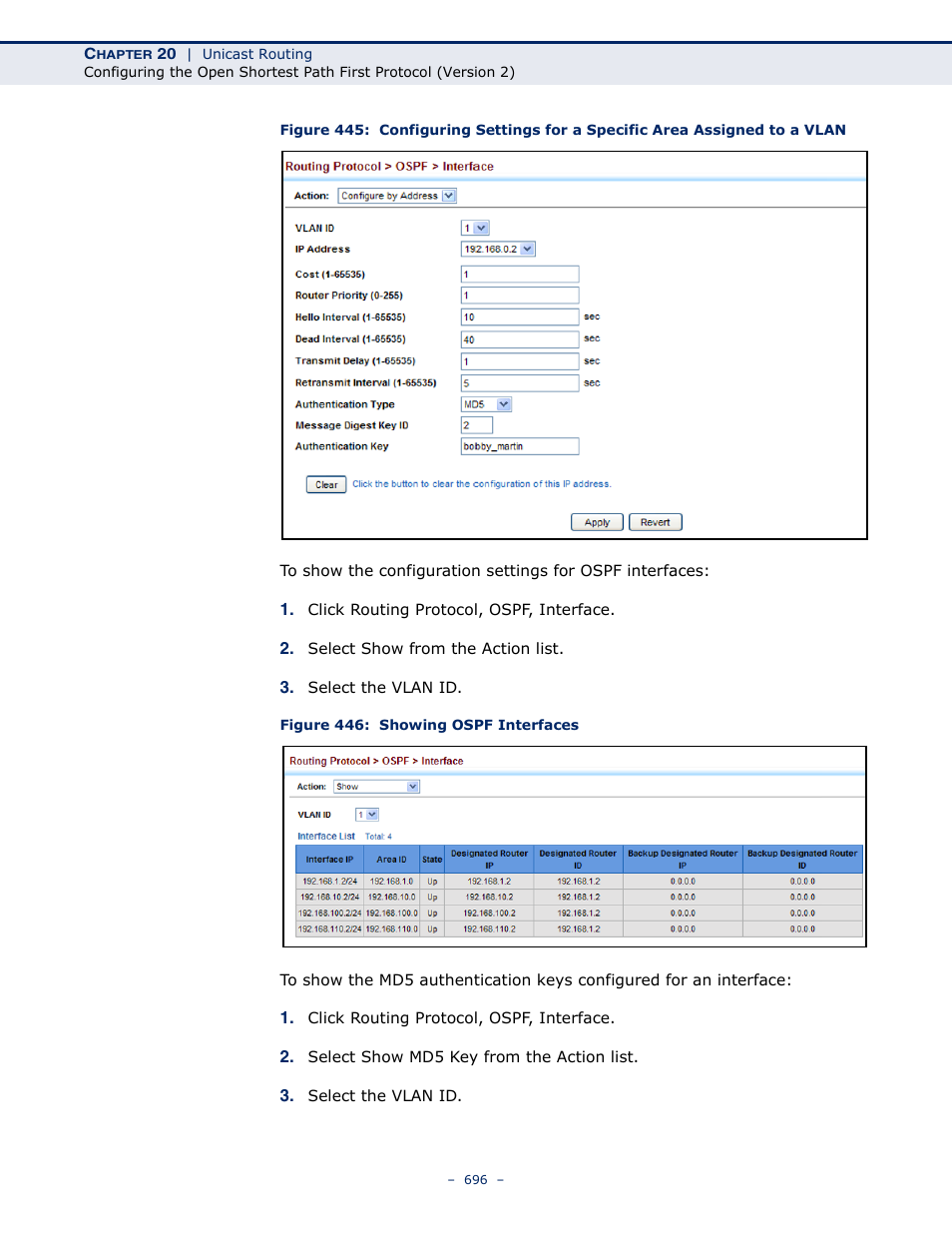Click the Figure 446 caption
This screenshot has width=952, height=1233.
pos(429,725)
